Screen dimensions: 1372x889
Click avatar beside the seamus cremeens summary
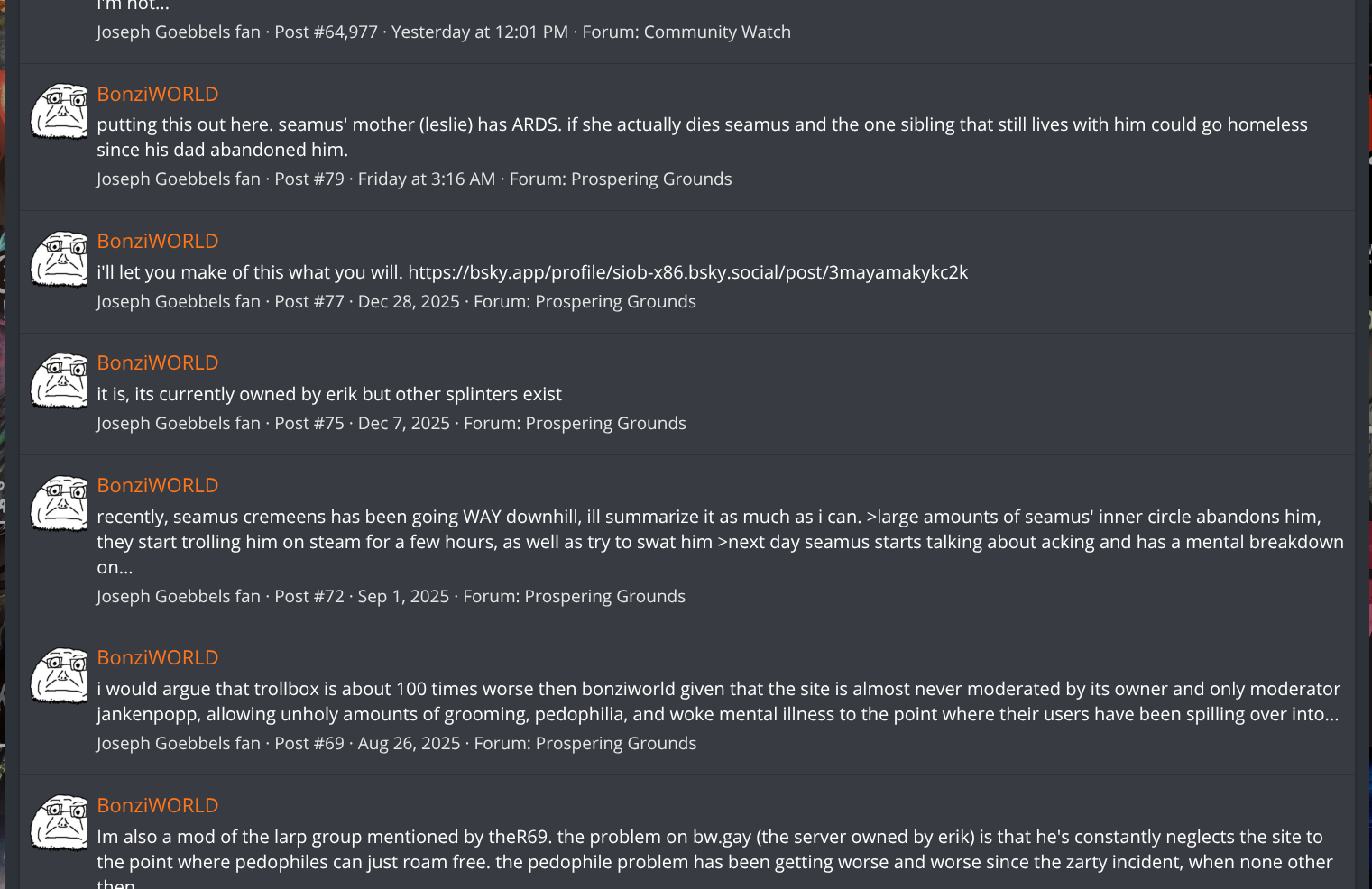[60, 504]
